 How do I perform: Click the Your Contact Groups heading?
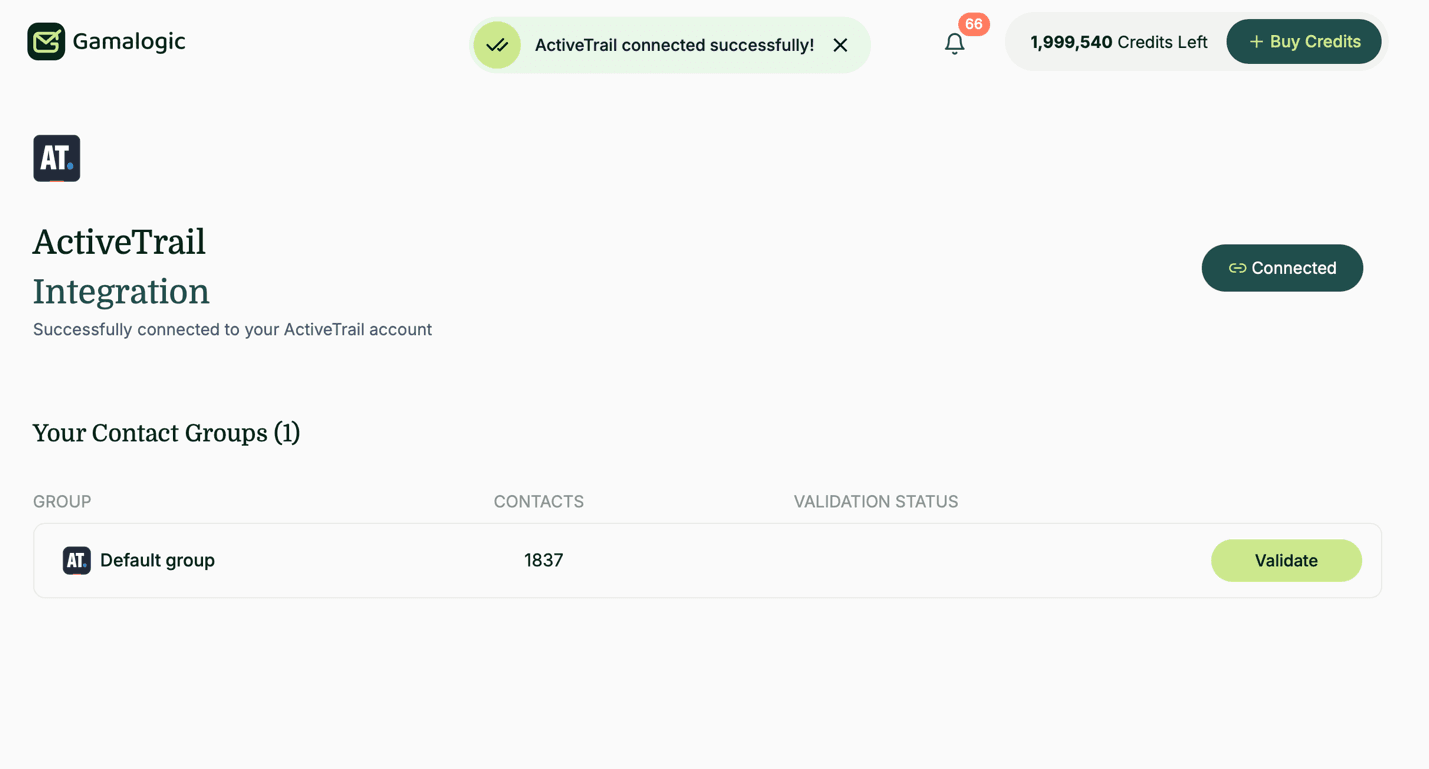(166, 432)
